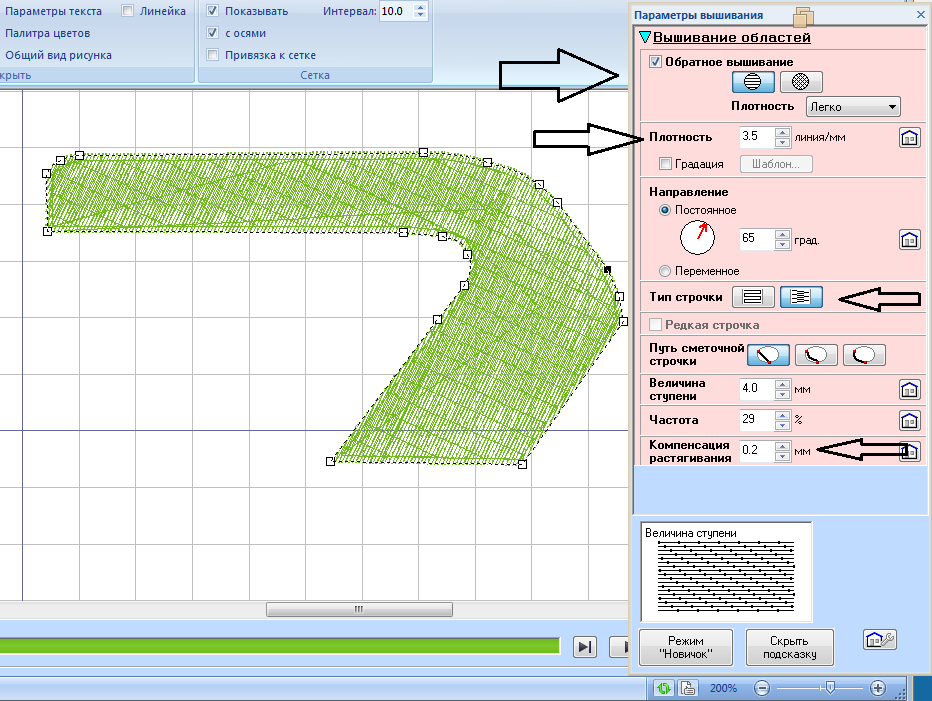Open default settings house-and-wrench icon
The width and height of the screenshot is (932, 701).
879,640
